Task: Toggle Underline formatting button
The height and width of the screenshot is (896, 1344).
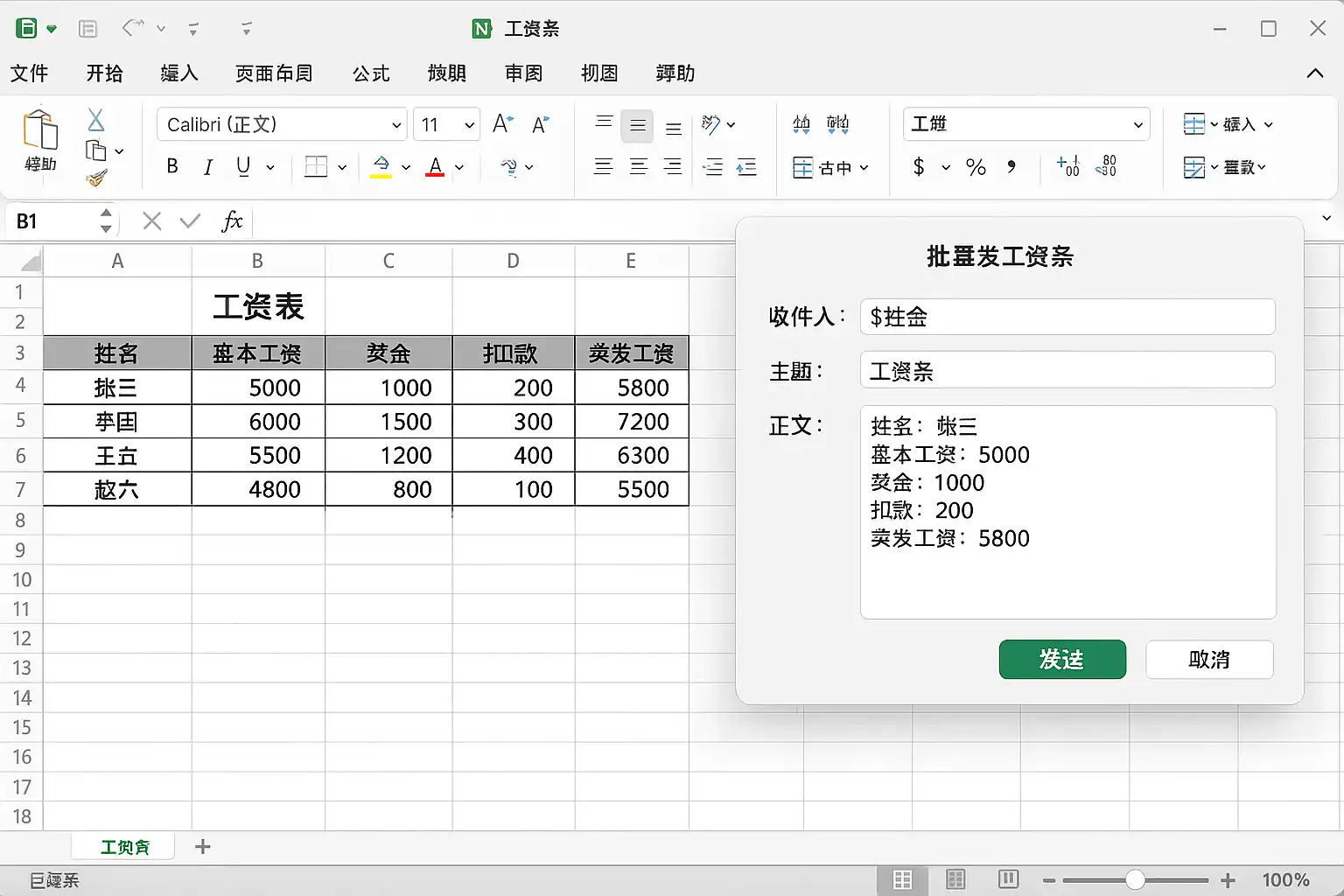Action: tap(243, 166)
